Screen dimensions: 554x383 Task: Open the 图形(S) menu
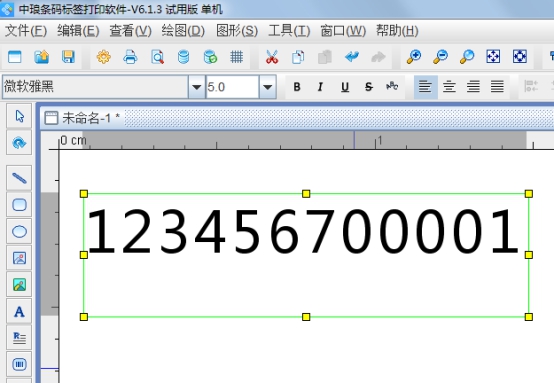tap(237, 31)
